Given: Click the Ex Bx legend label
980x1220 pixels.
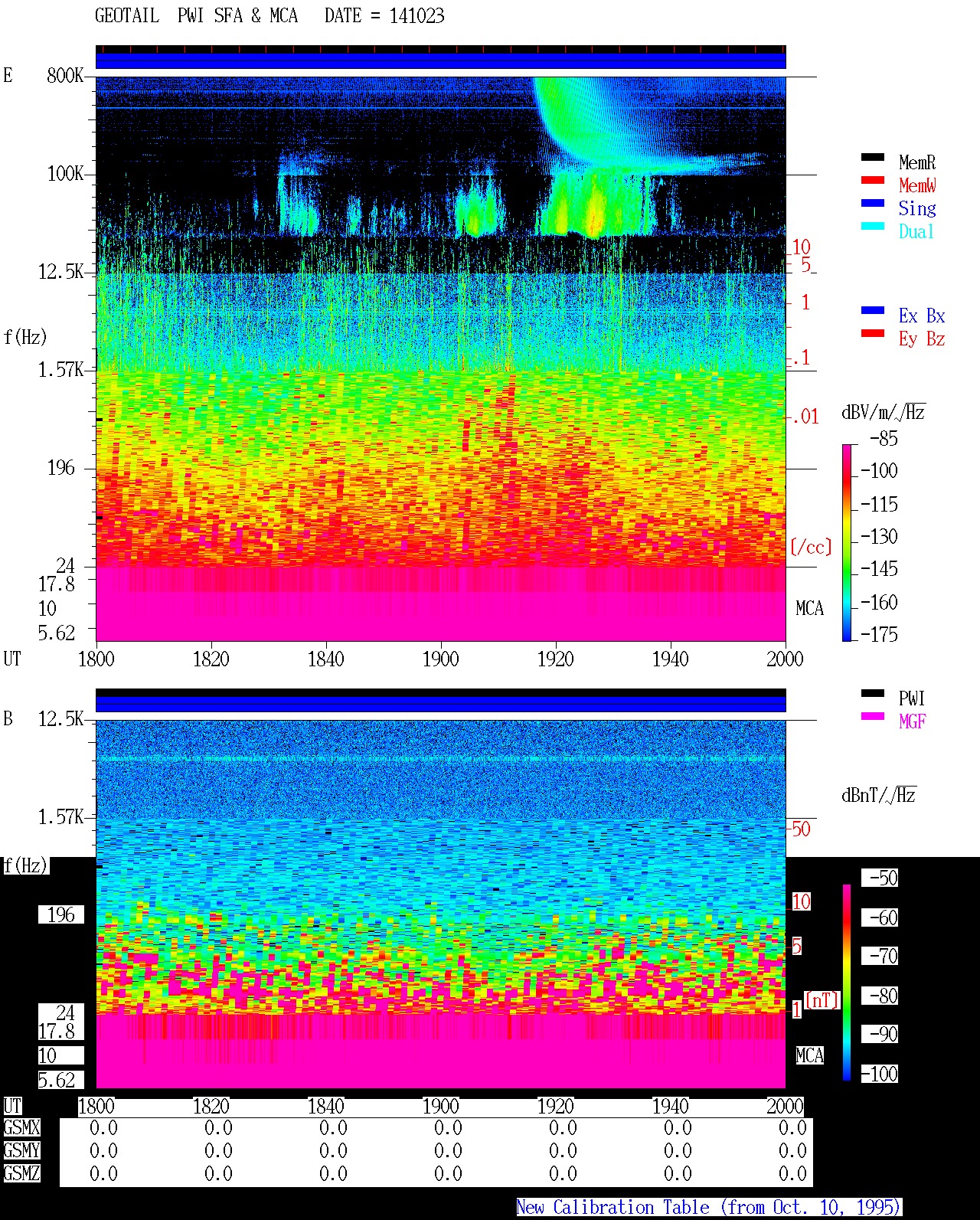Looking at the screenshot, I should pyautogui.click(x=922, y=316).
